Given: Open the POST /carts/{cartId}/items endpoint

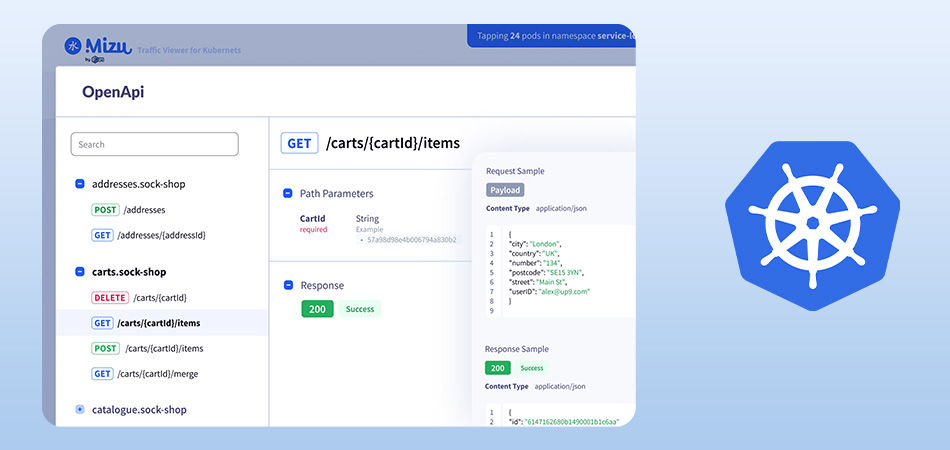Looking at the screenshot, I should coord(147,348).
